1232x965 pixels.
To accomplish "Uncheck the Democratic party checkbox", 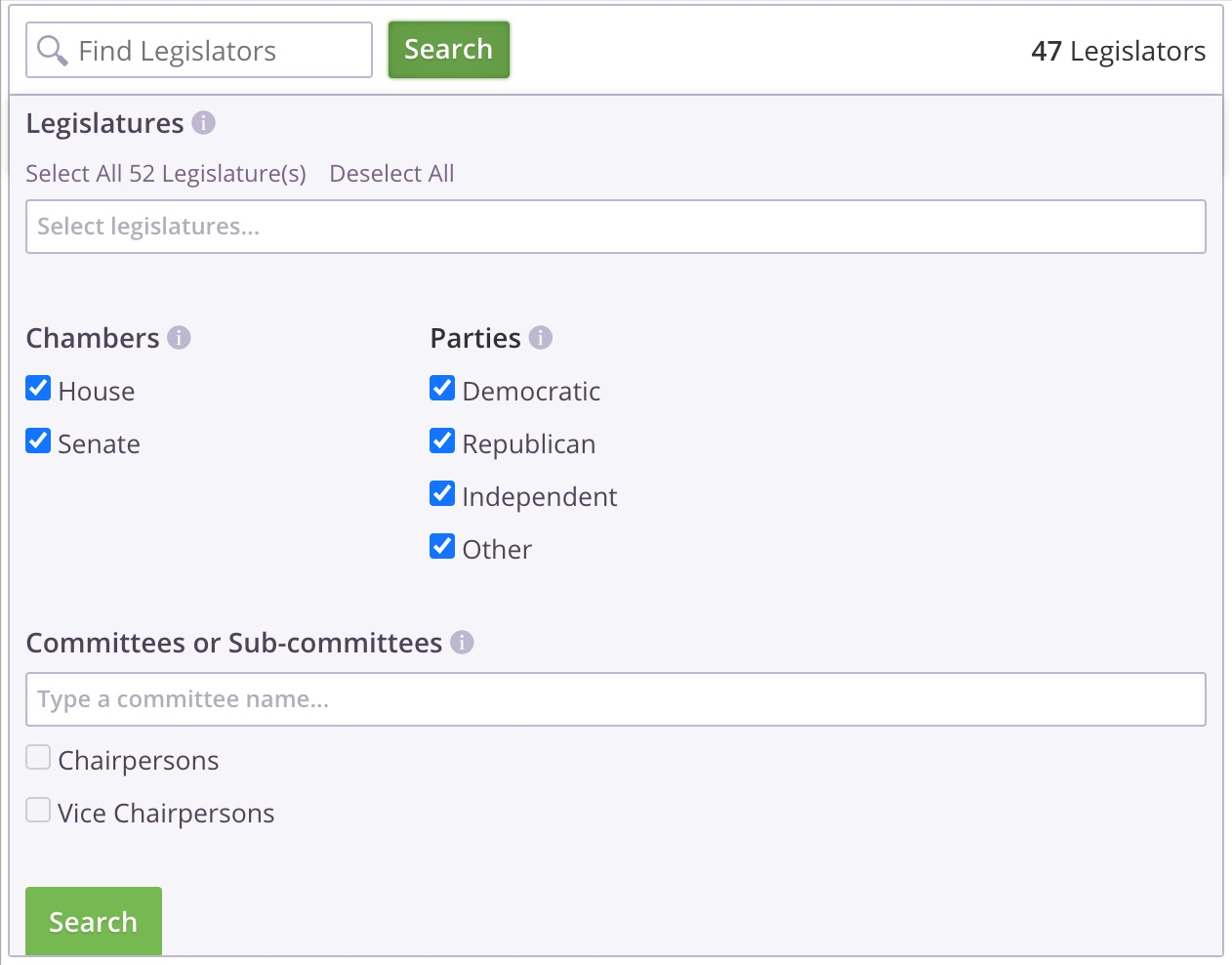I will 442,389.
